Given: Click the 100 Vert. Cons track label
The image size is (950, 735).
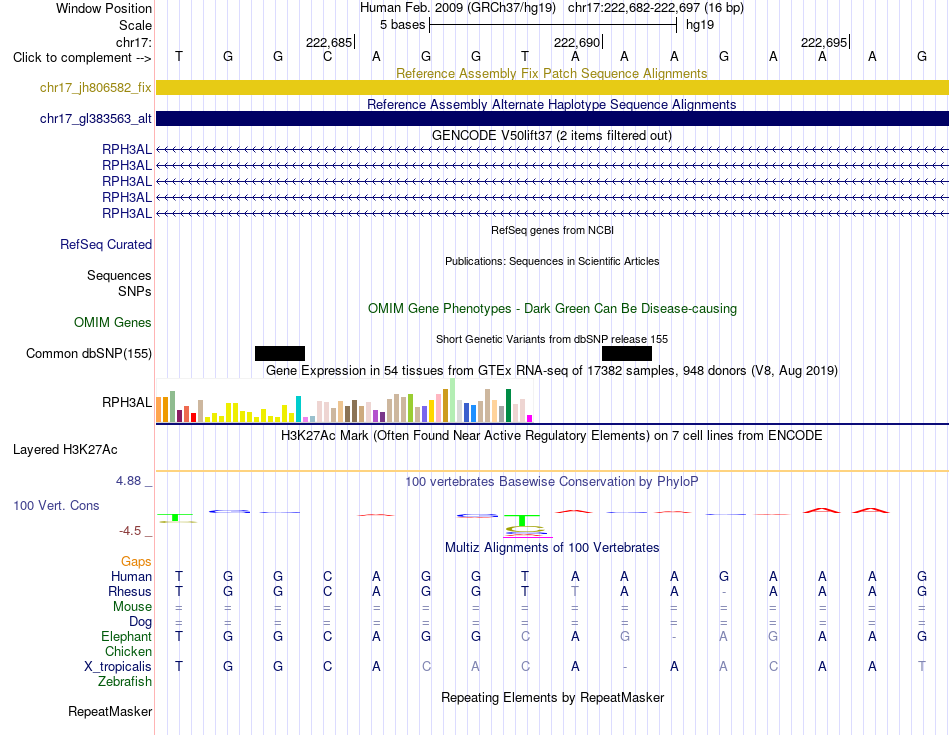Looking at the screenshot, I should [x=56, y=505].
